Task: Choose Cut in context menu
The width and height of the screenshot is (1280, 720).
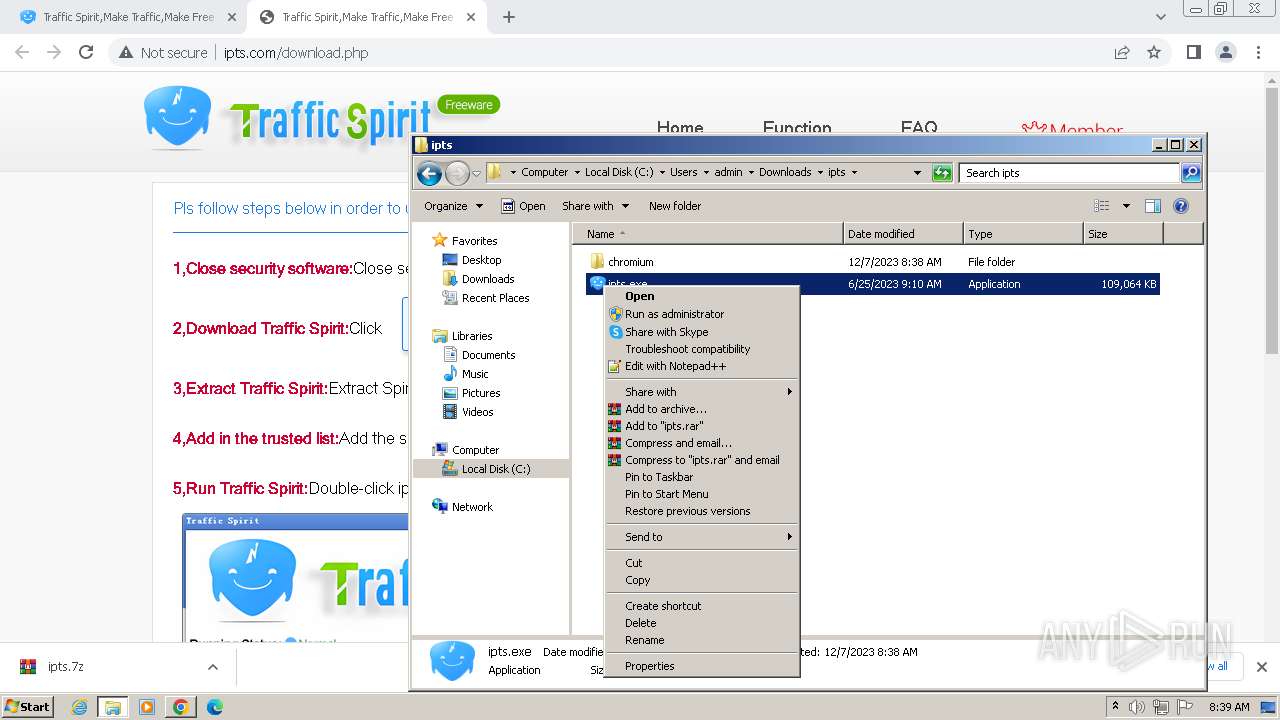Action: coord(702,563)
